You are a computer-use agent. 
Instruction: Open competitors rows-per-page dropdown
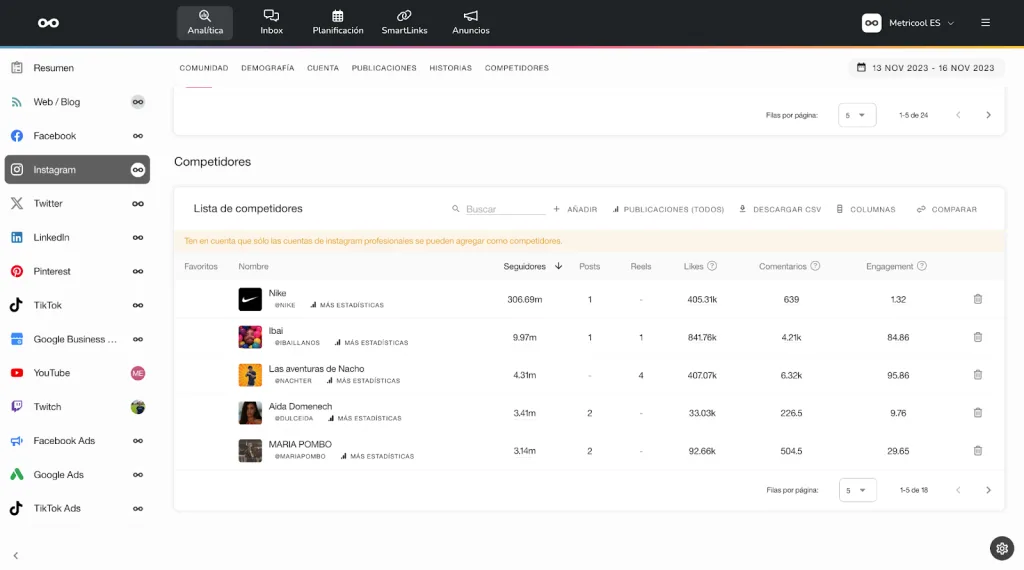857,490
